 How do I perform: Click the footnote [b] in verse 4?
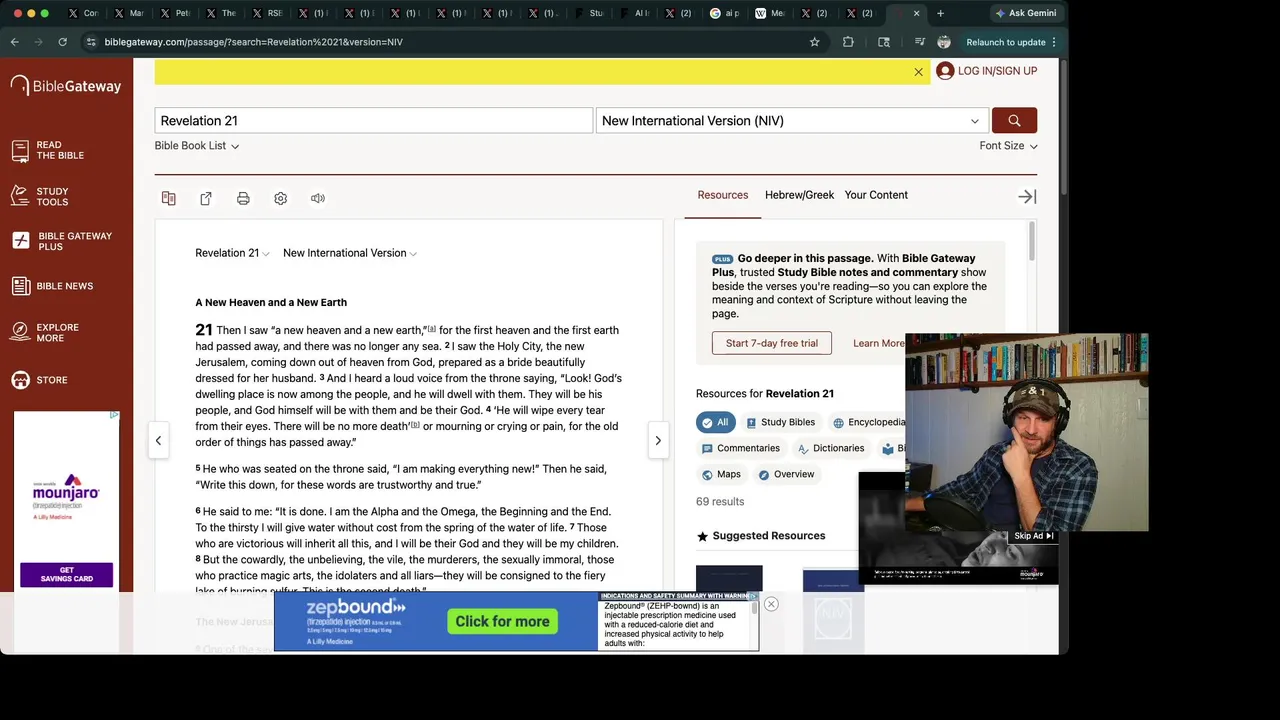[x=414, y=424]
